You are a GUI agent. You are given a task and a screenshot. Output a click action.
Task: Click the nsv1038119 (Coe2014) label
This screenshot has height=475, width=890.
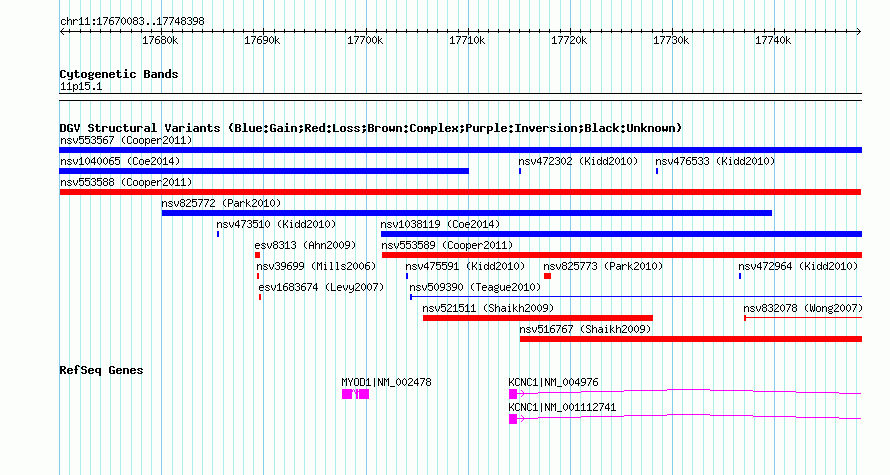point(440,224)
